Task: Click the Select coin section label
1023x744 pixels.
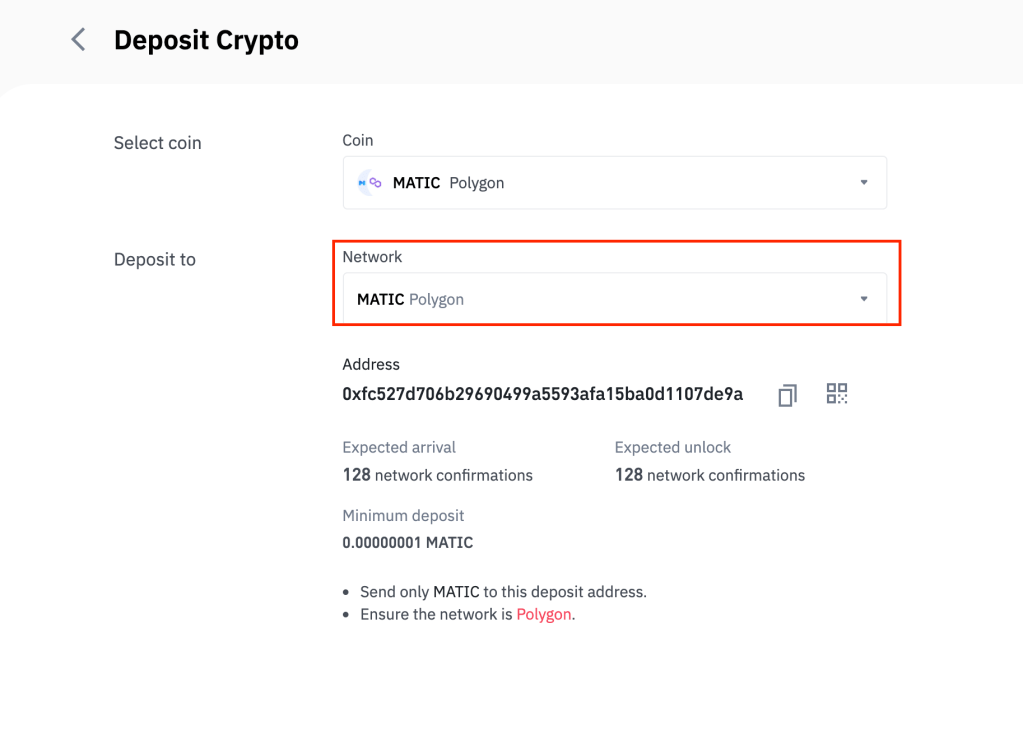Action: pos(157,143)
